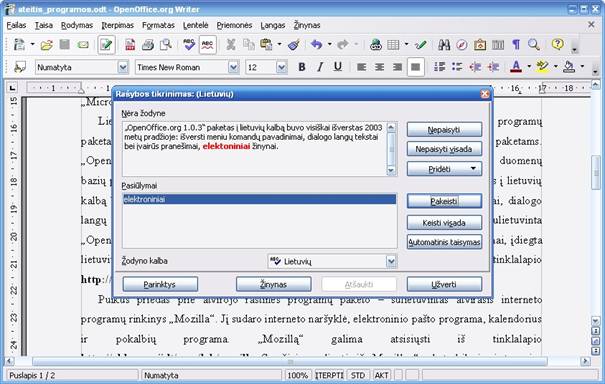Click the font color A icon
The image size is (605, 384).
(x=516, y=67)
